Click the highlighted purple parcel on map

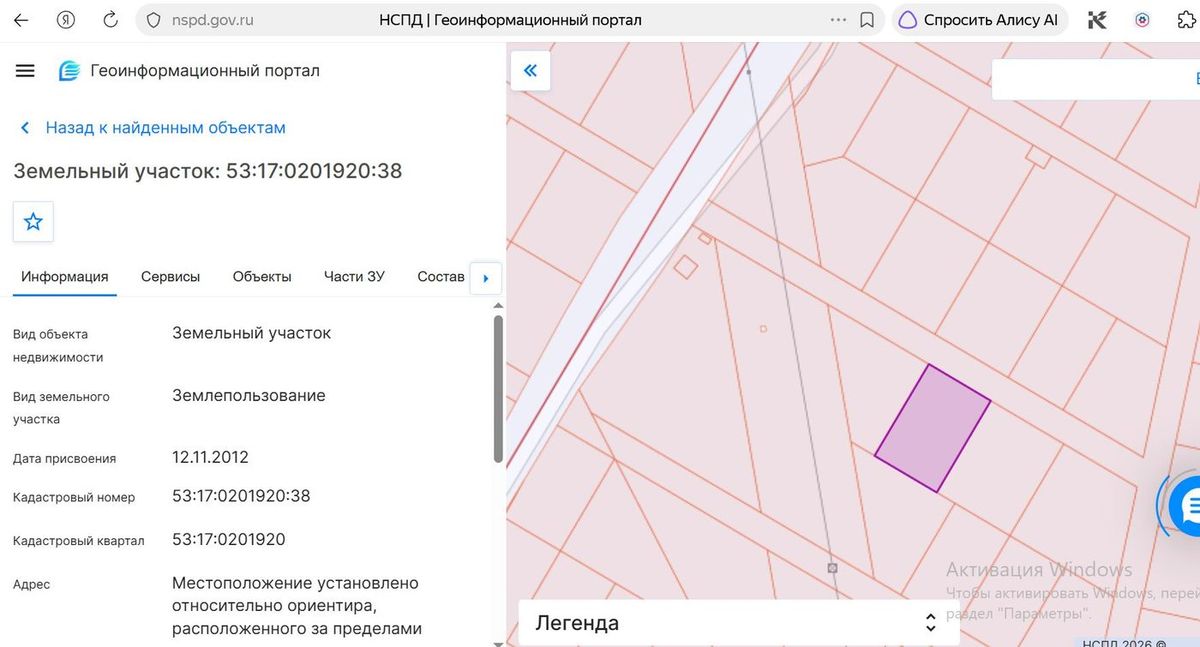point(933,428)
